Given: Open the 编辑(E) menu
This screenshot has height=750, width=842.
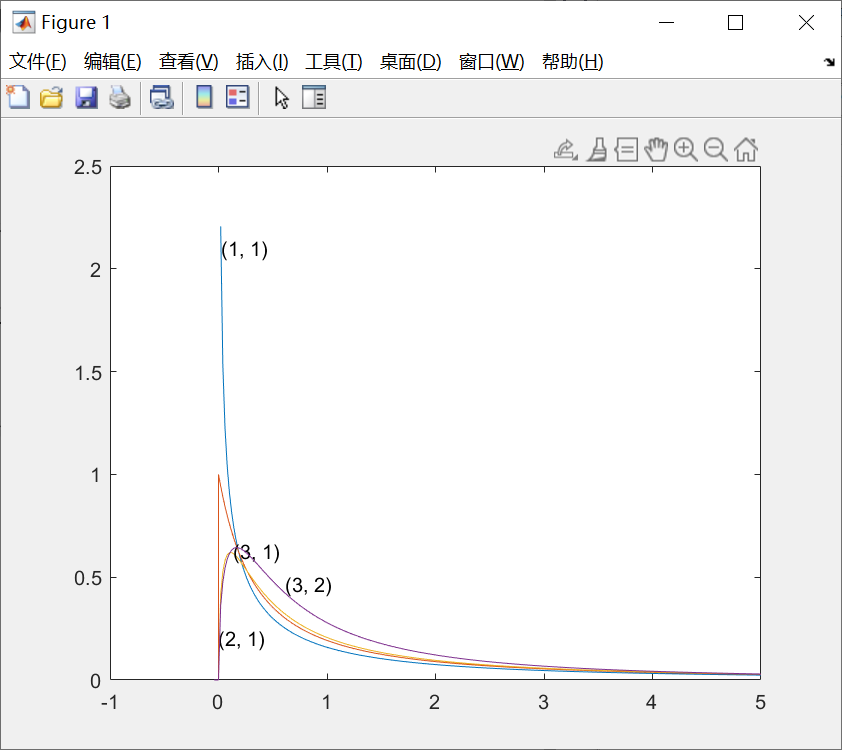Looking at the screenshot, I should 112,62.
